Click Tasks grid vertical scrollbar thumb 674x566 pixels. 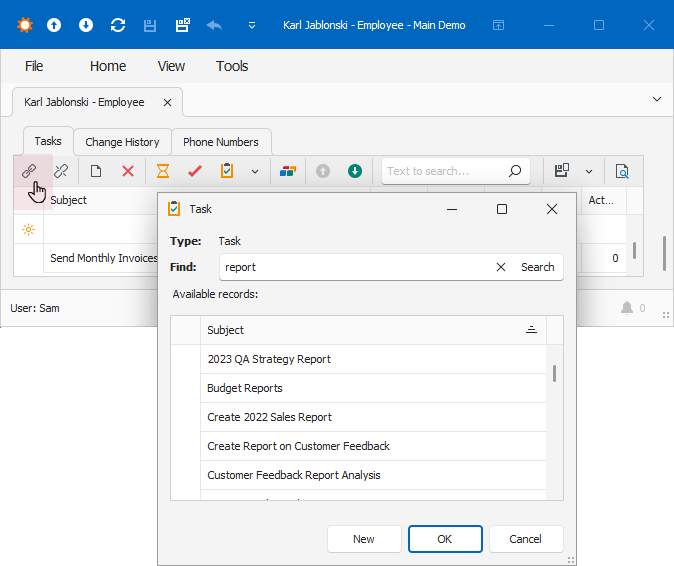pos(634,250)
